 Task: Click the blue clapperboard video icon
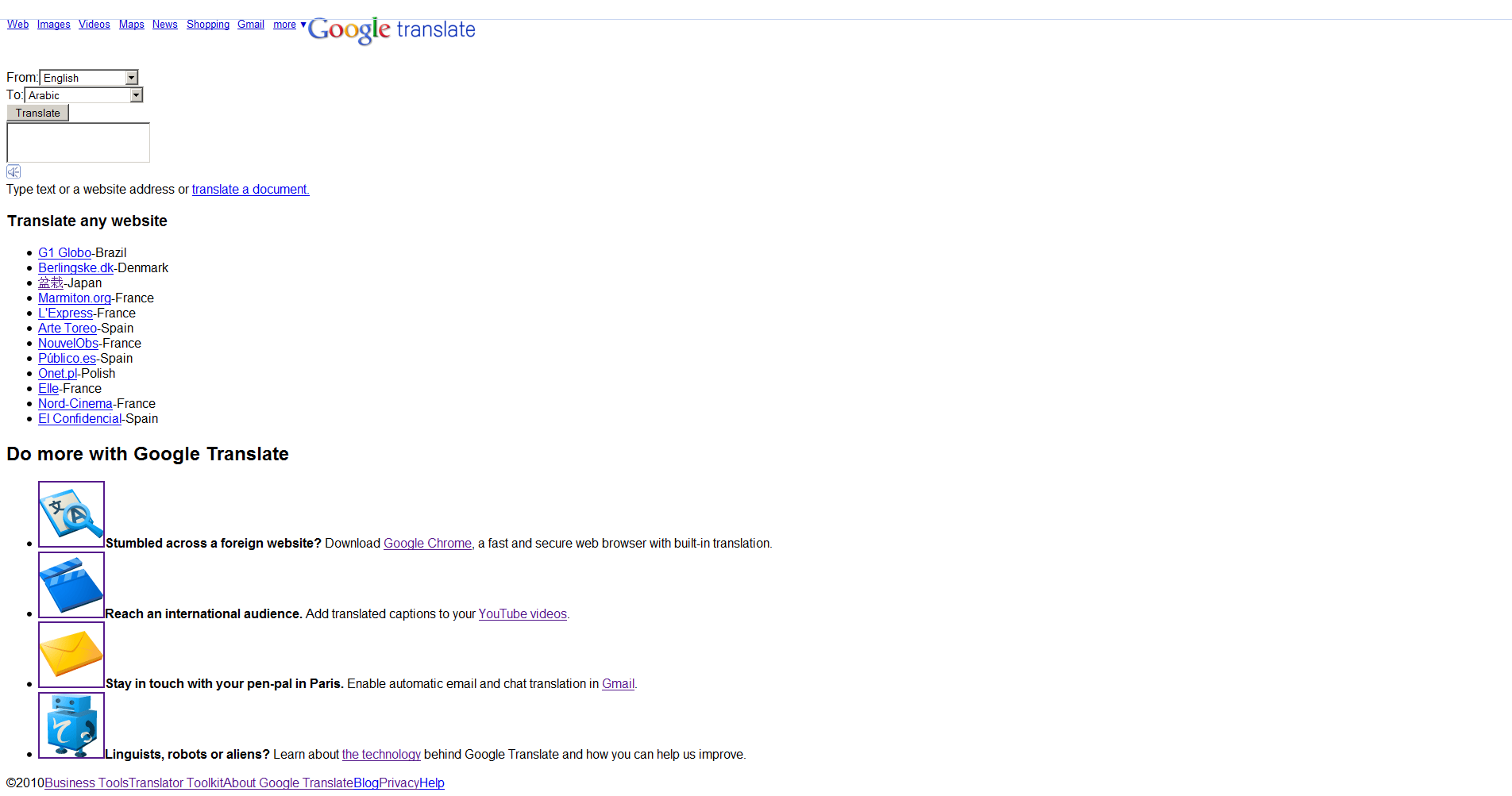coord(71,585)
